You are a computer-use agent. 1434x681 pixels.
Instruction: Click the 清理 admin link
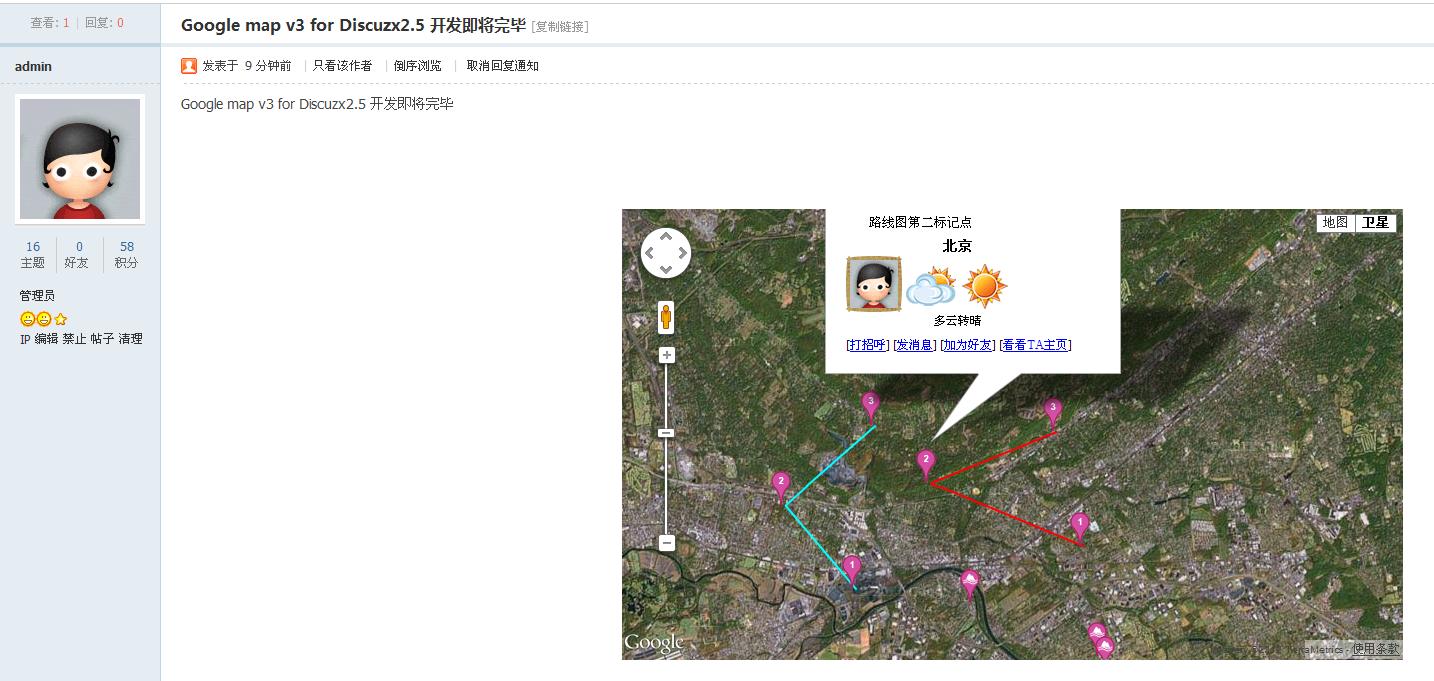pyautogui.click(x=130, y=339)
